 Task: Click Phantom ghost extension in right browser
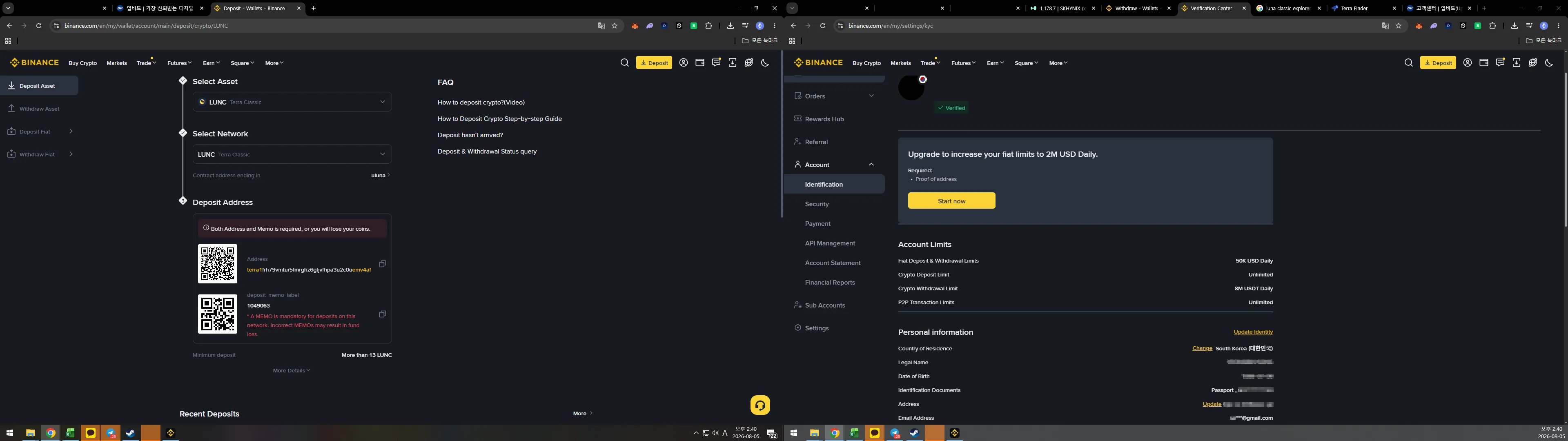tap(1434, 26)
